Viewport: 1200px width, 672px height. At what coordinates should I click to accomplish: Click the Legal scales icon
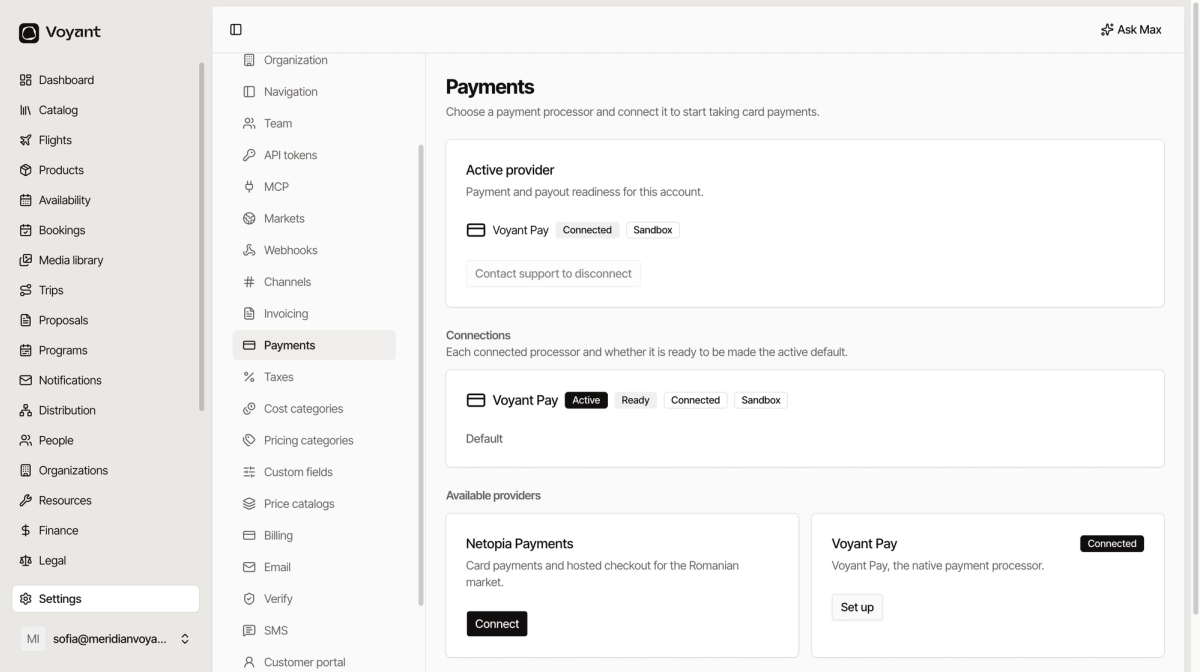tap(26, 560)
